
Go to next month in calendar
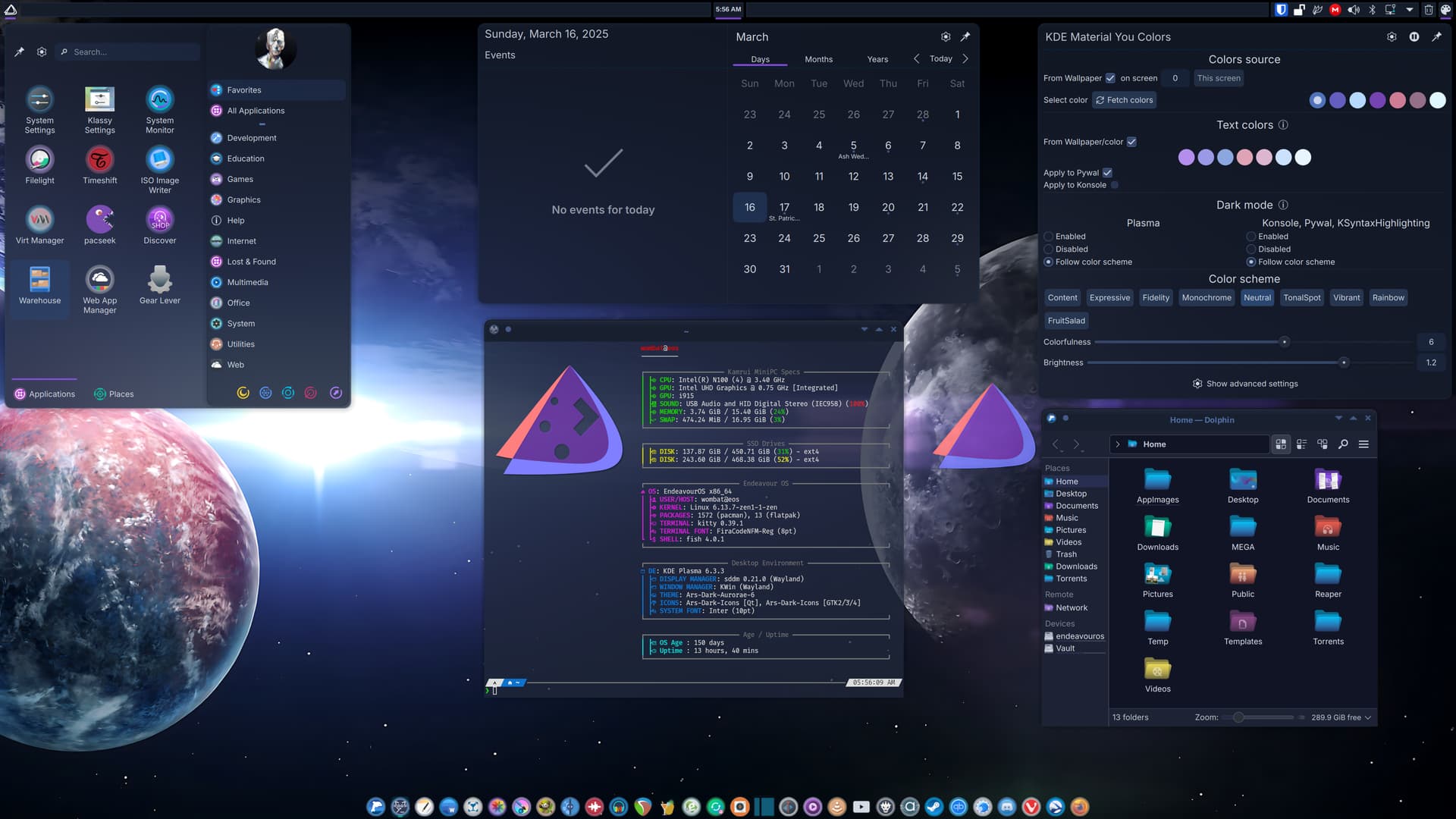[965, 58]
